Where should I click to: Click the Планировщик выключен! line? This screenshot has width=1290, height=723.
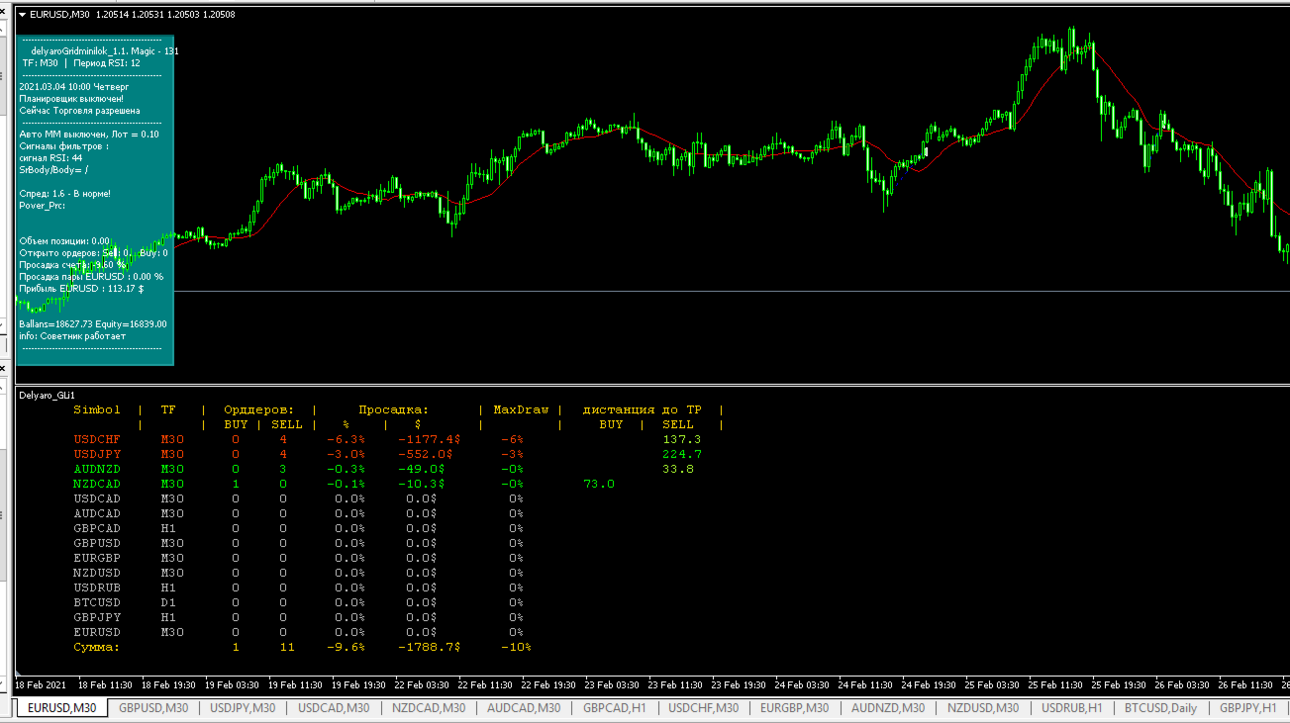(71, 99)
